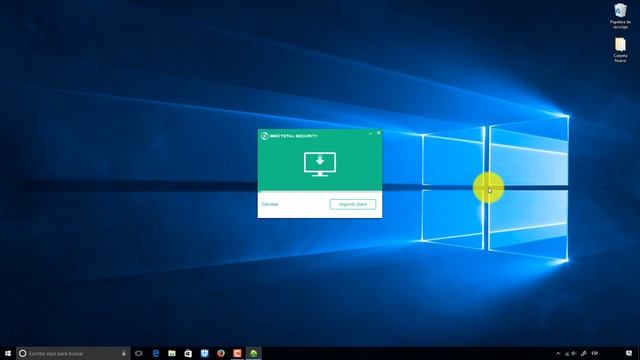Viewport: 640px width, 360px height.
Task: Click the network icon in system tray
Action: (567, 353)
